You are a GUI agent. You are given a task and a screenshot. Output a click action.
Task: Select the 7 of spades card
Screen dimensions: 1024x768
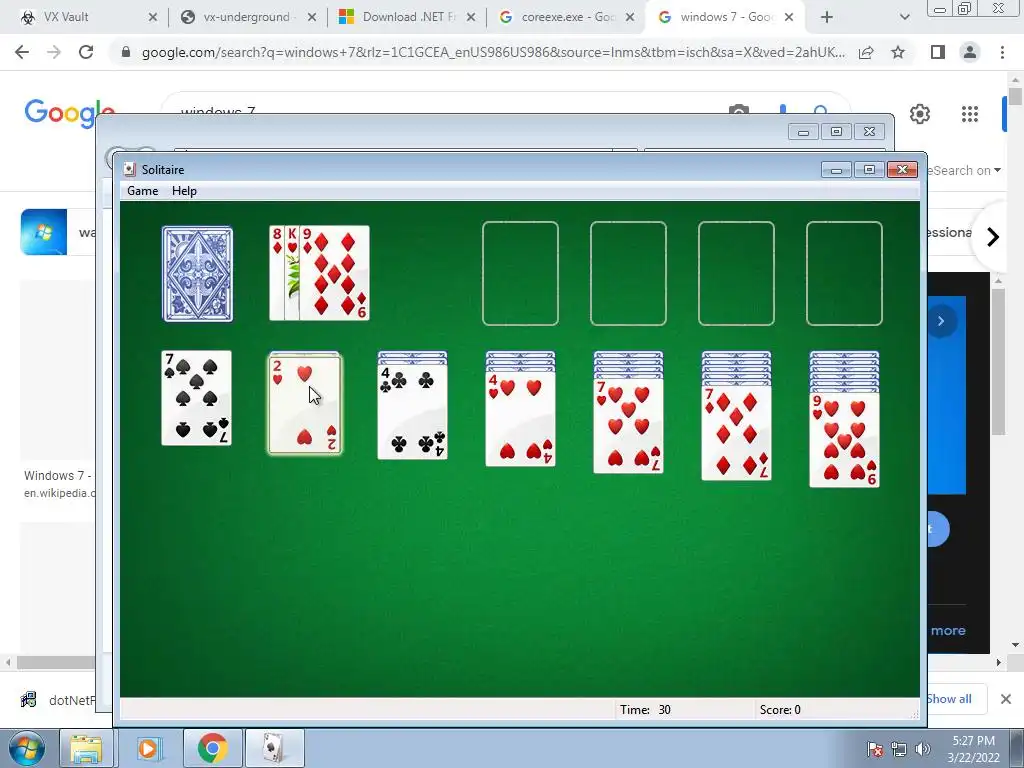pyautogui.click(x=197, y=398)
